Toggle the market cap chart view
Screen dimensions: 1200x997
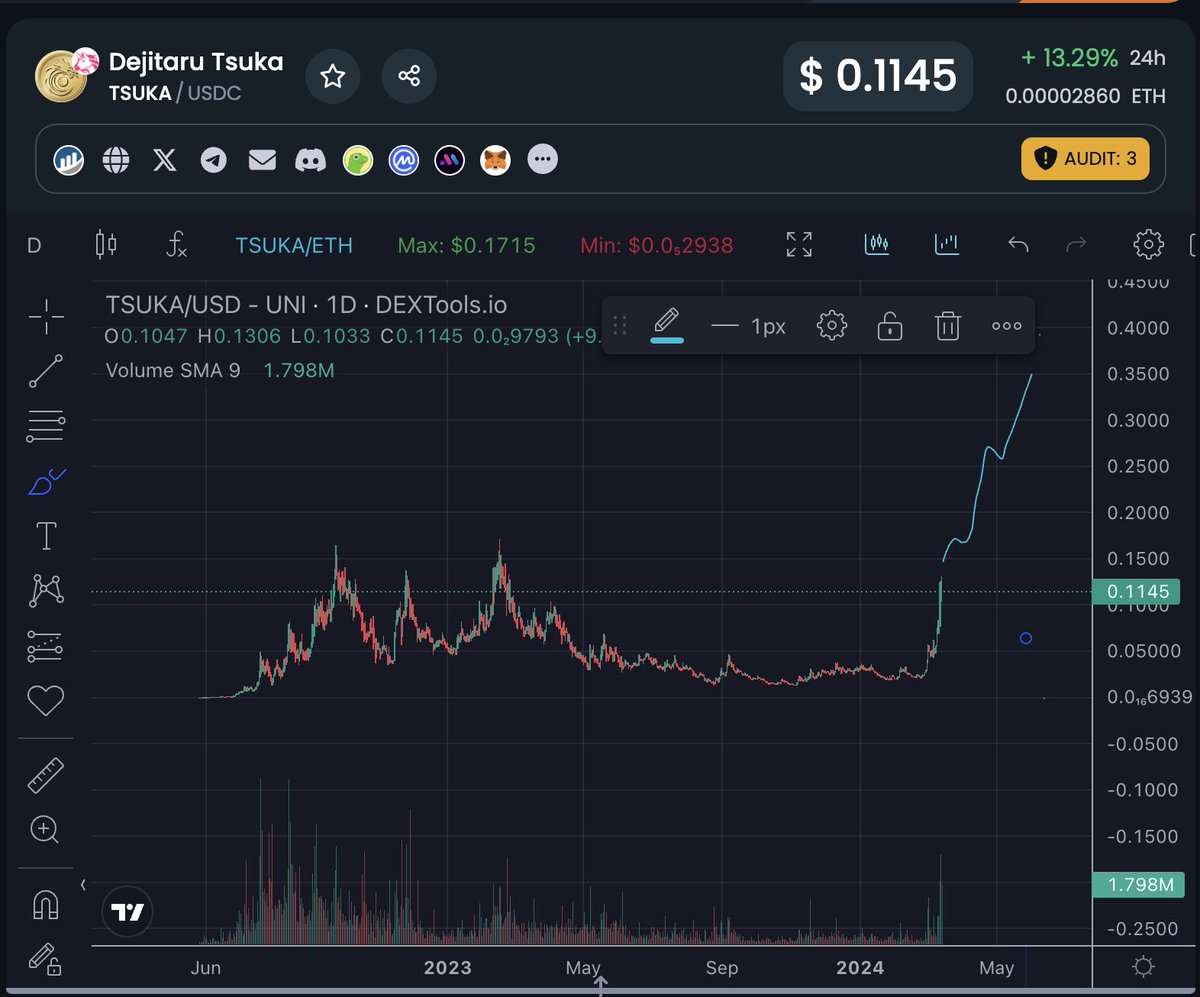pos(946,243)
